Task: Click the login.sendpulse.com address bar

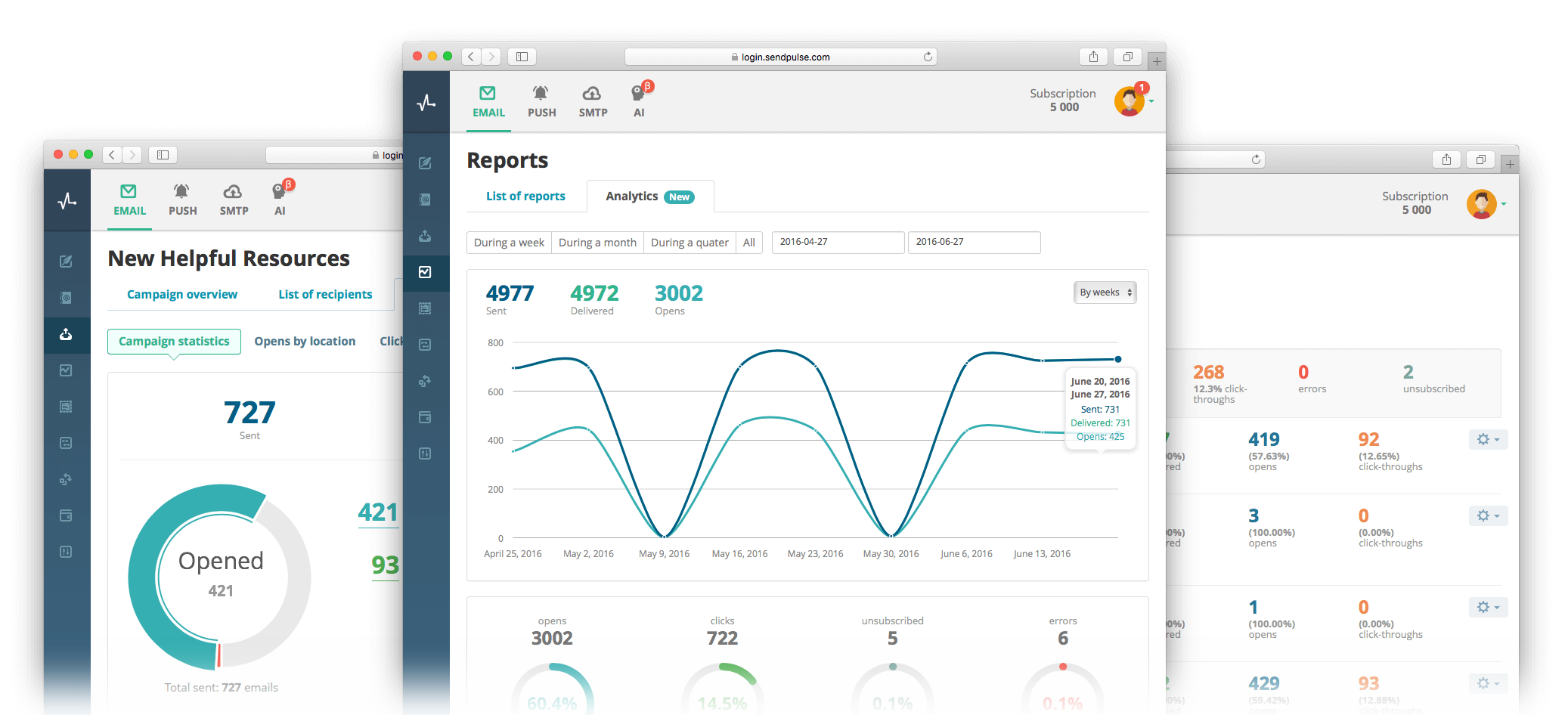Action: [x=781, y=57]
